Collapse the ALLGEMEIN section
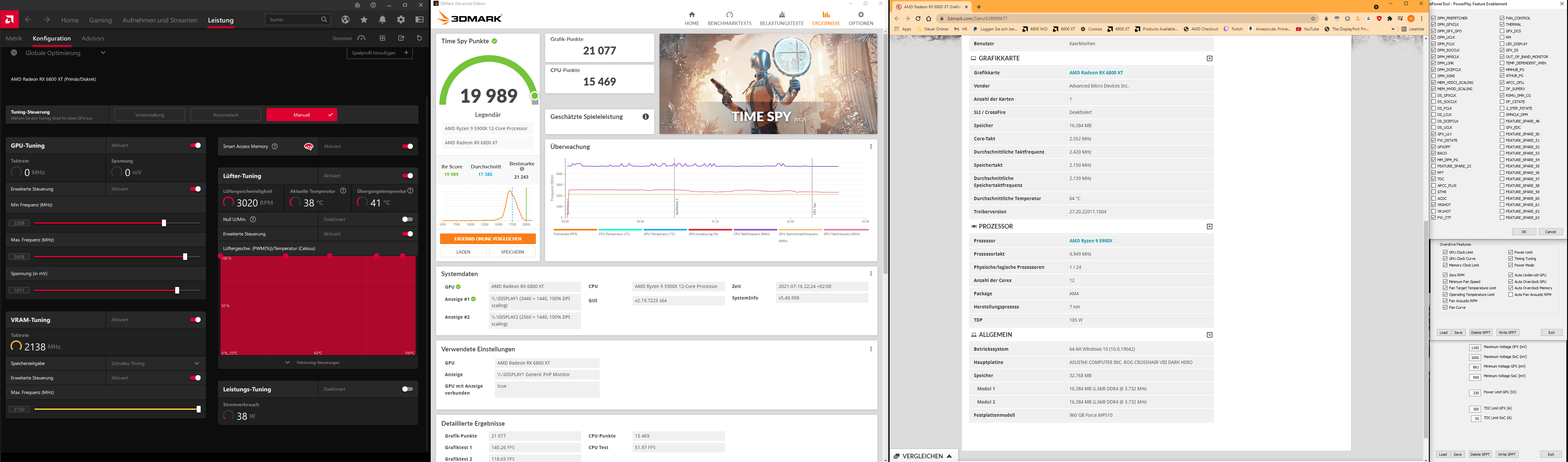 pos(1210,335)
